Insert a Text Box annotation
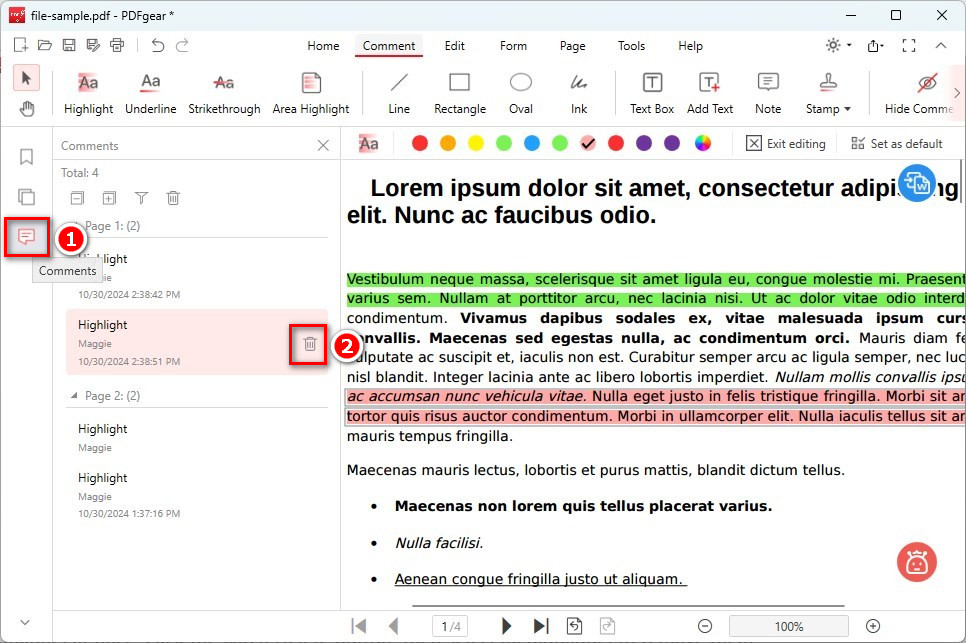This screenshot has height=643, width=966. coord(651,90)
